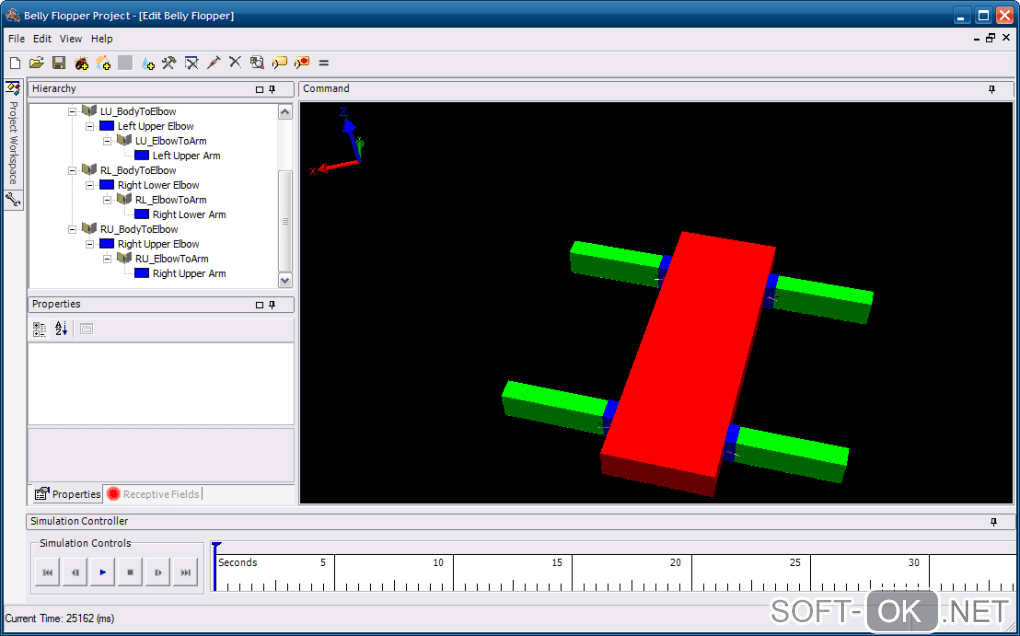Click the yellow tag with red dot icon

coord(302,63)
